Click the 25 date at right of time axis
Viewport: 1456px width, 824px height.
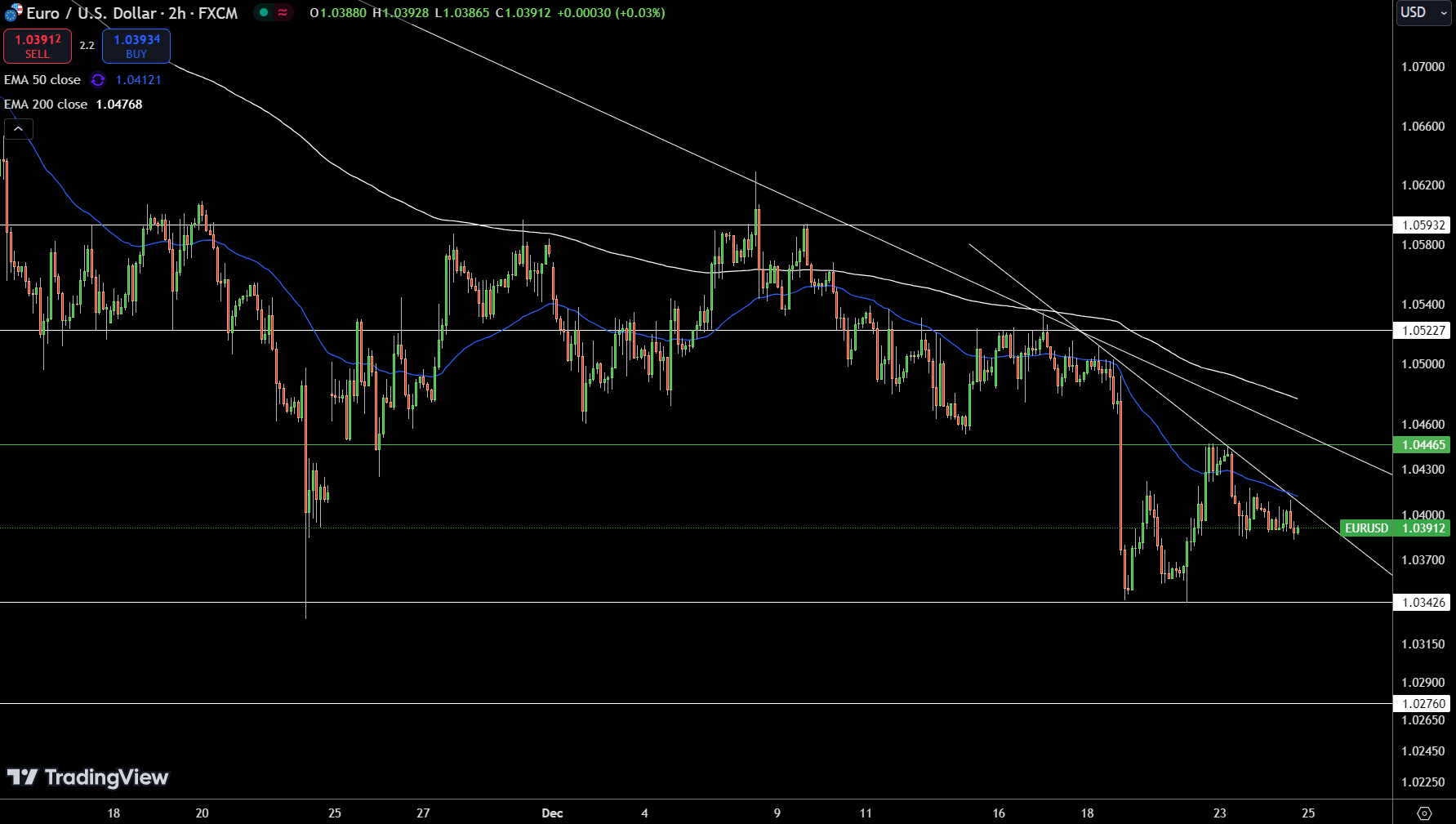point(1308,813)
